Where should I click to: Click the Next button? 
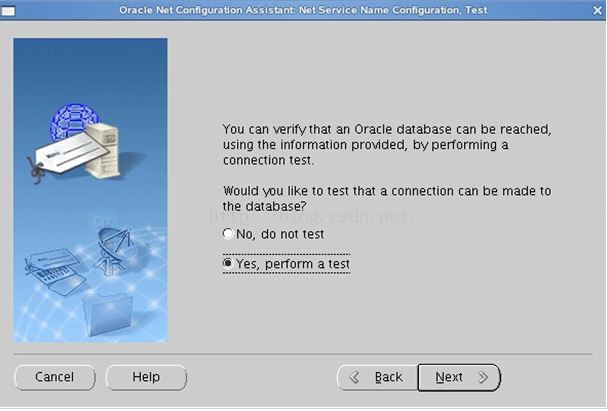pos(459,377)
